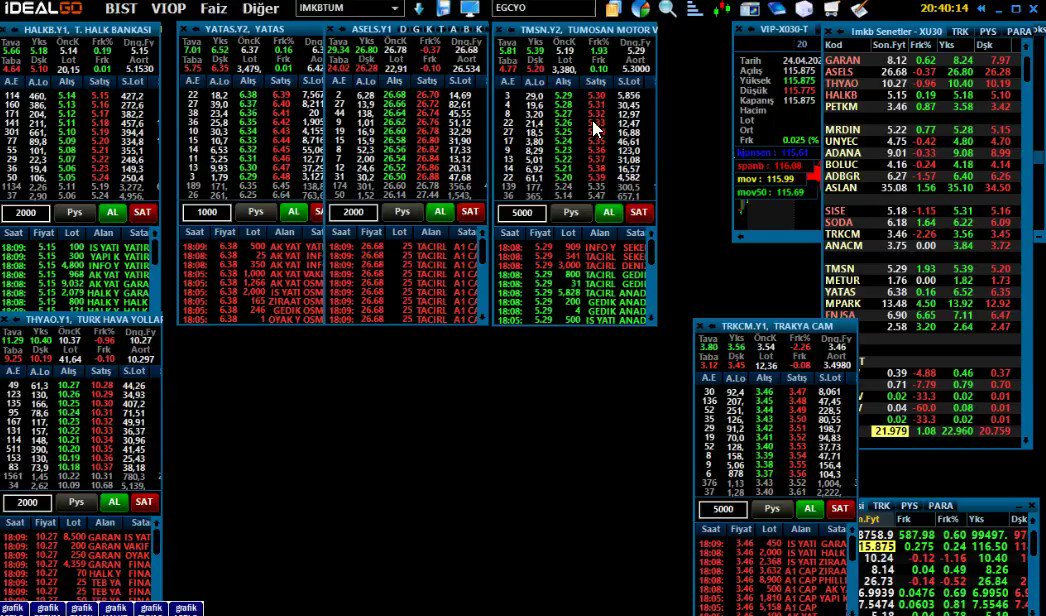Click the up arrow of Imkb Senetler scrollbar
Viewport: 1046px width, 616px height.
click(1025, 45)
